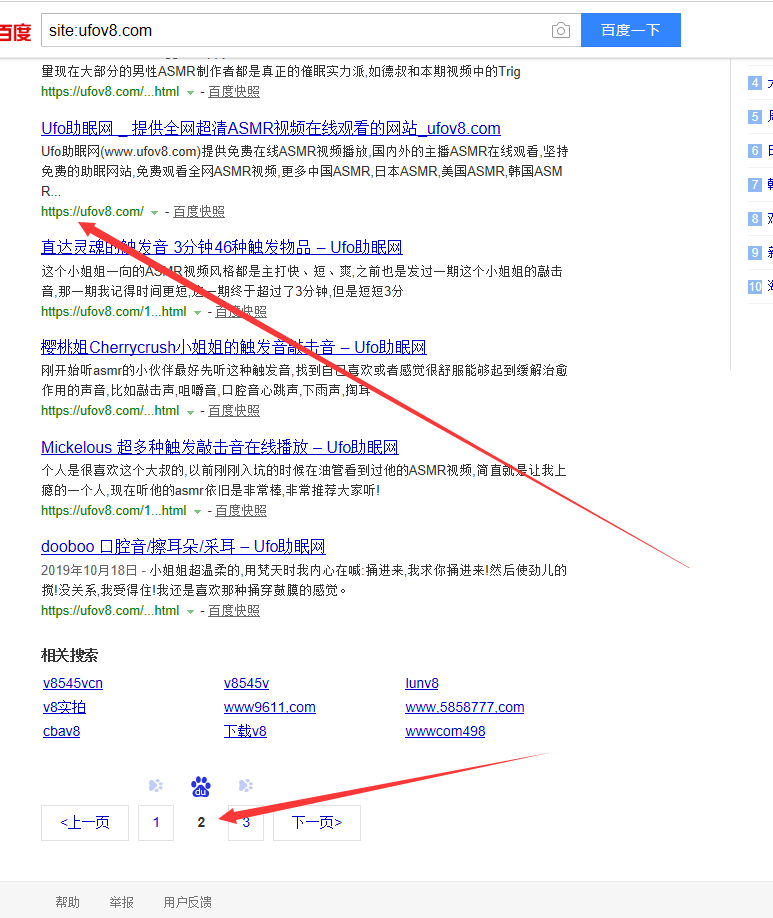This screenshot has width=773, height=918.
Task: Open 樱桃姐Cherrycrush小姐姐的触发音 result
Action: 234,347
